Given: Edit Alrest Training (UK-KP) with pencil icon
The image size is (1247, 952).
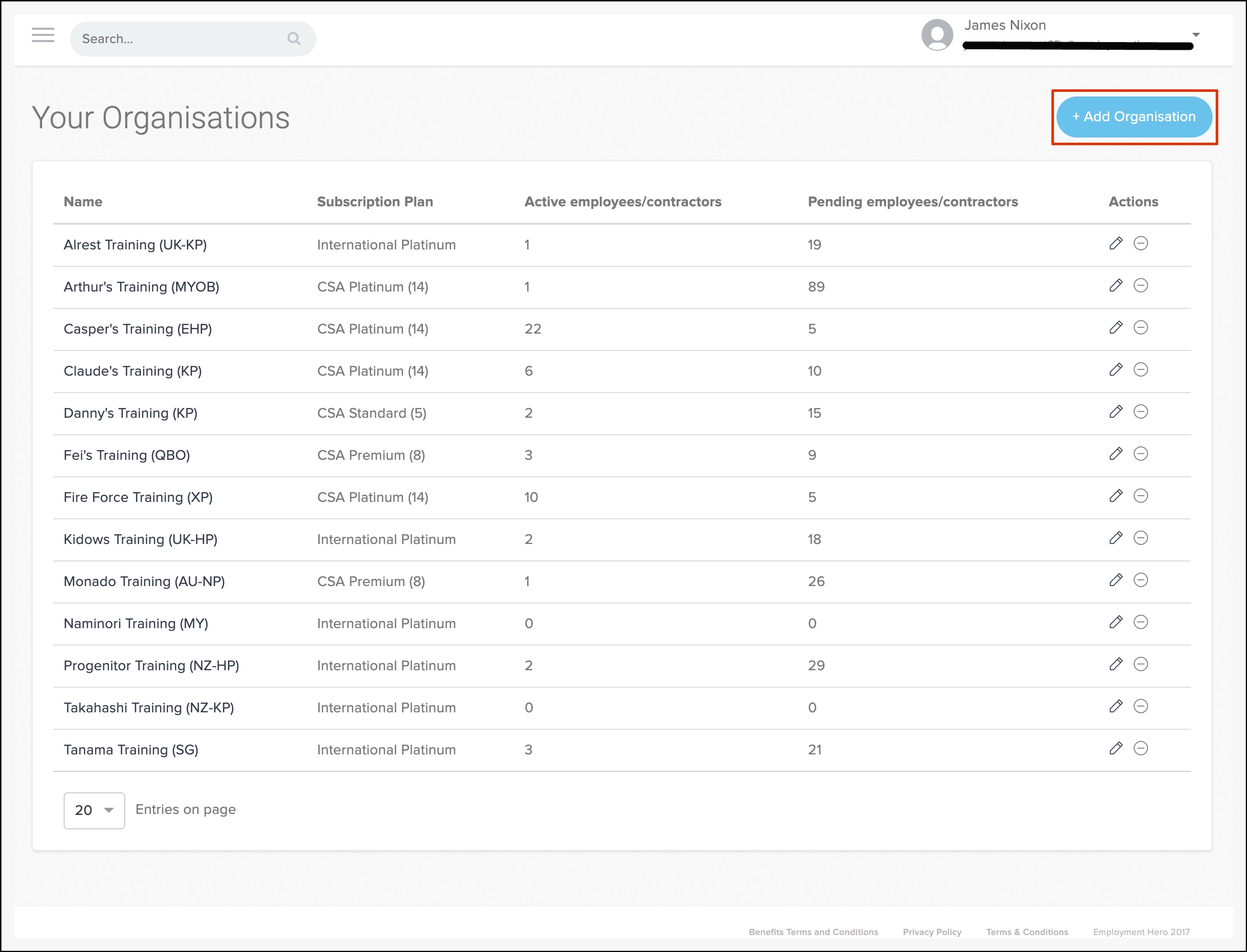Looking at the screenshot, I should pyautogui.click(x=1116, y=244).
